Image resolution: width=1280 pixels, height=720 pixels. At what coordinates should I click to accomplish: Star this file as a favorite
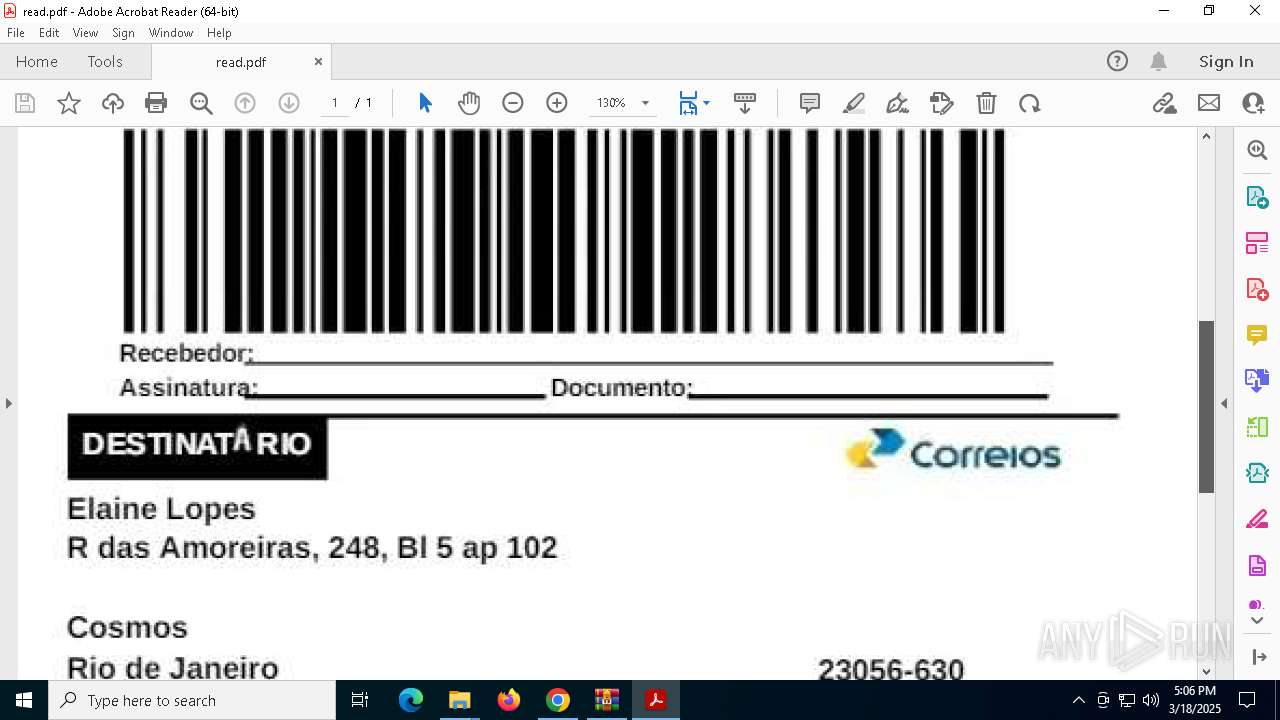[x=69, y=103]
